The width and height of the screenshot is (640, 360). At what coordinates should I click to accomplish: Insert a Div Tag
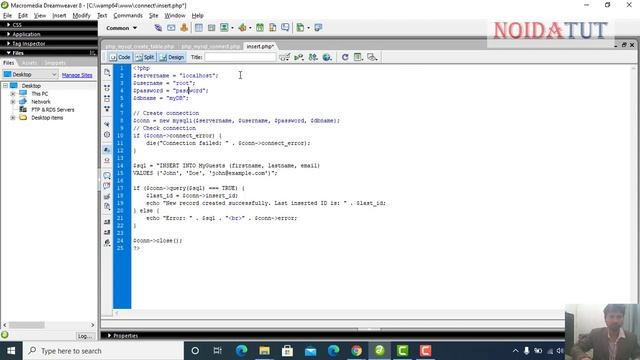pos(211,28)
